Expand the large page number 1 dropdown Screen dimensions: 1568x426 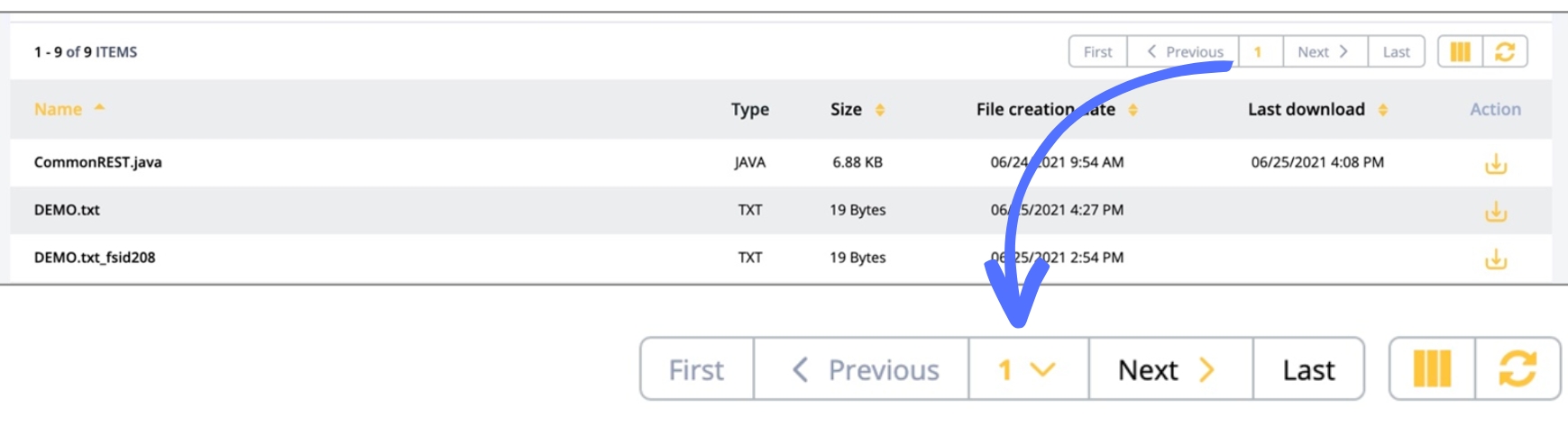[x=1028, y=369]
